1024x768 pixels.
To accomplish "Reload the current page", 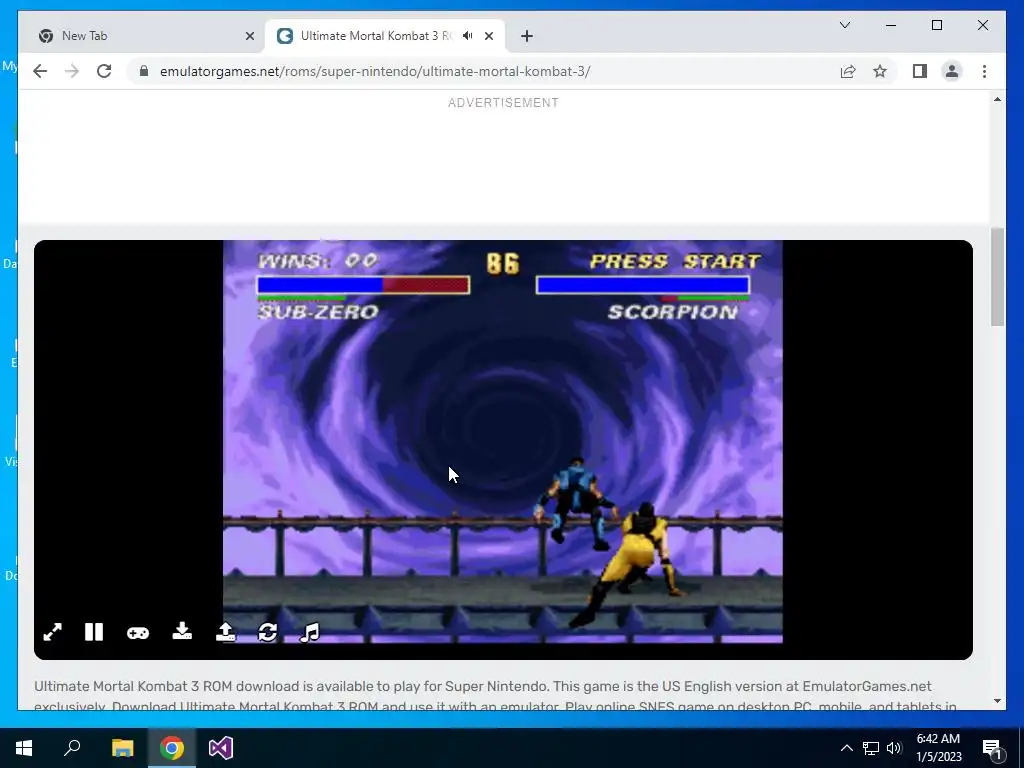I will click(x=104, y=71).
